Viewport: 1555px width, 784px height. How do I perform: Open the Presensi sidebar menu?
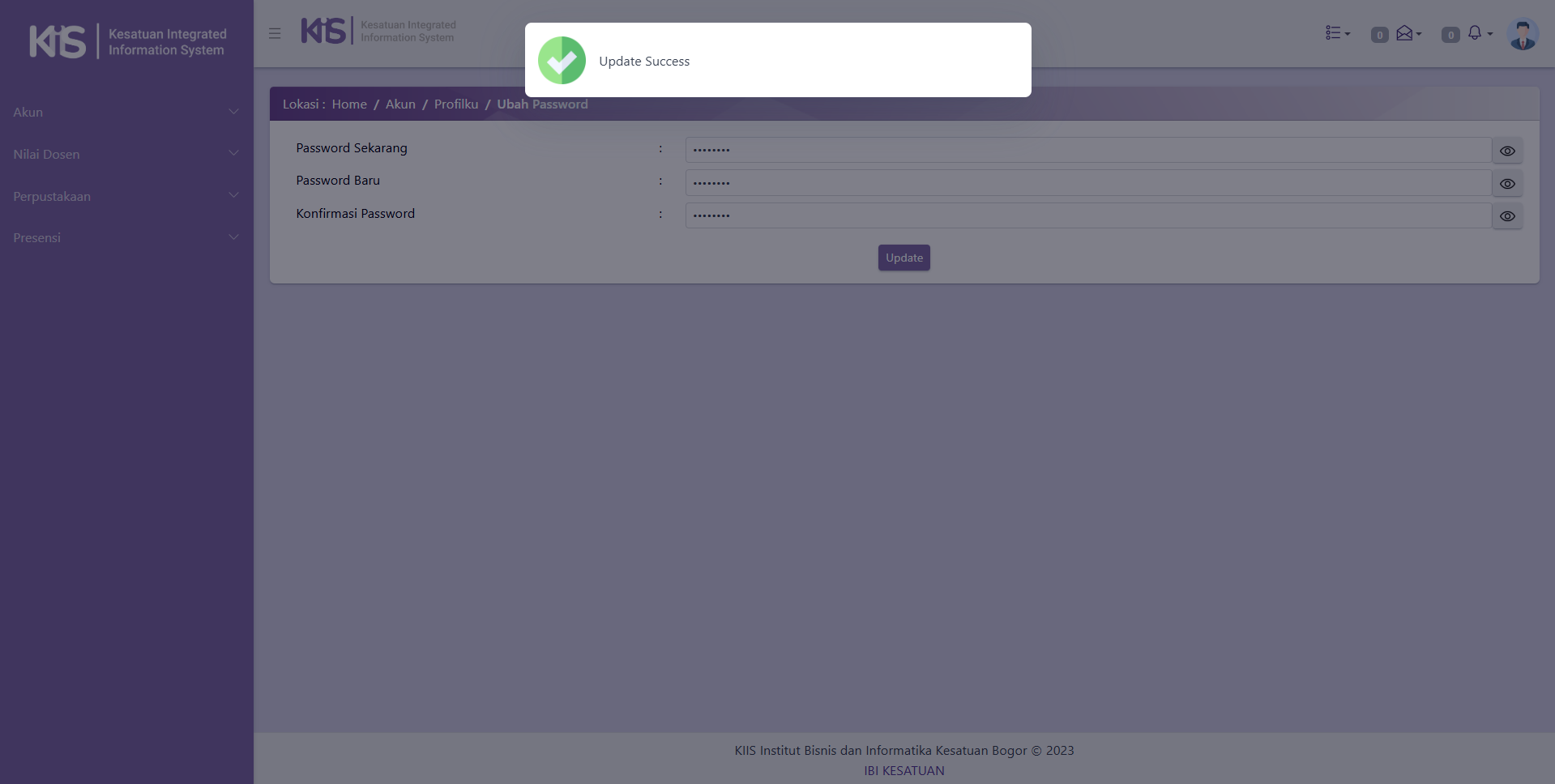(126, 238)
